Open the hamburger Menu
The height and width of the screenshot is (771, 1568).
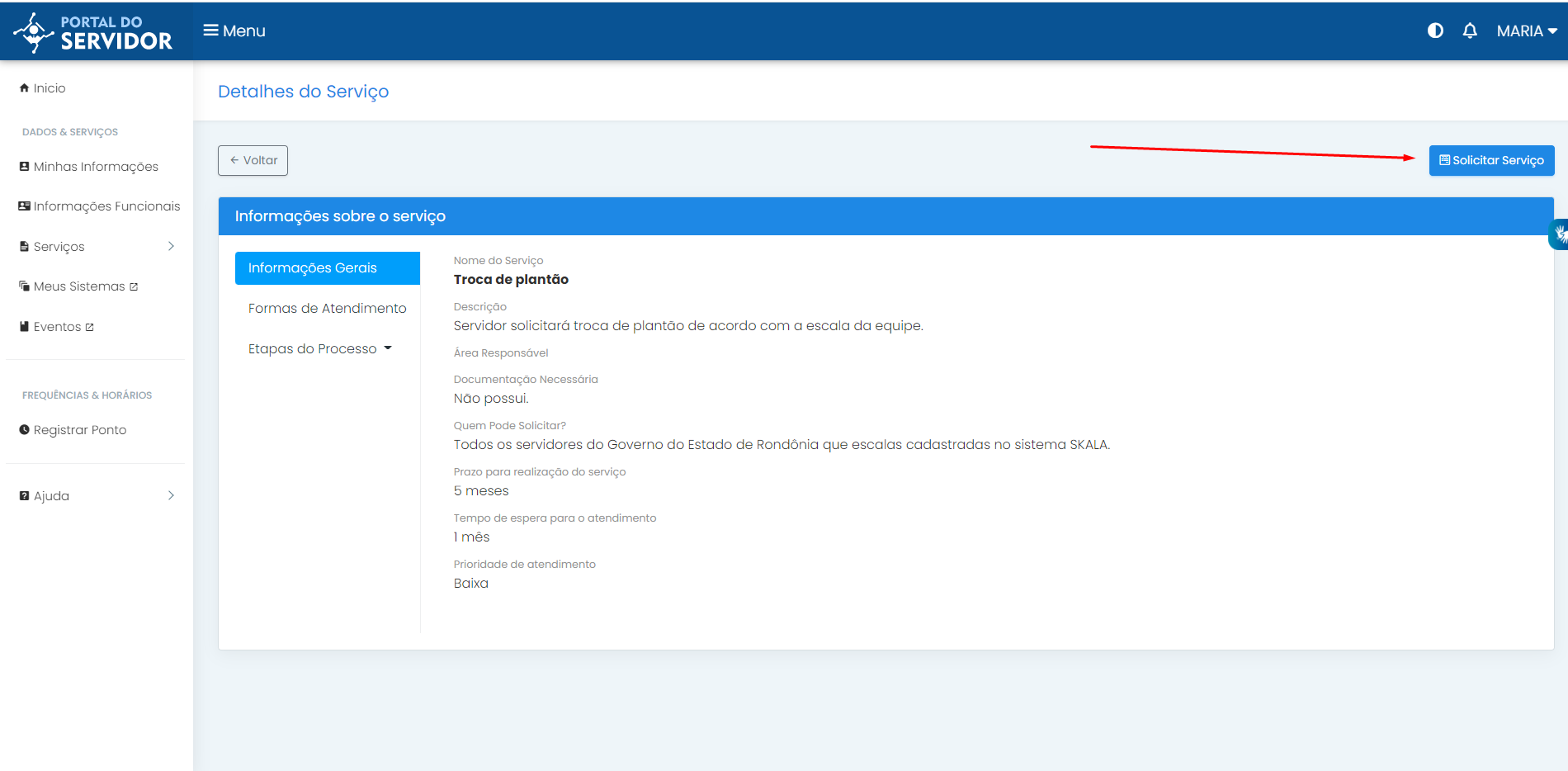tap(234, 31)
